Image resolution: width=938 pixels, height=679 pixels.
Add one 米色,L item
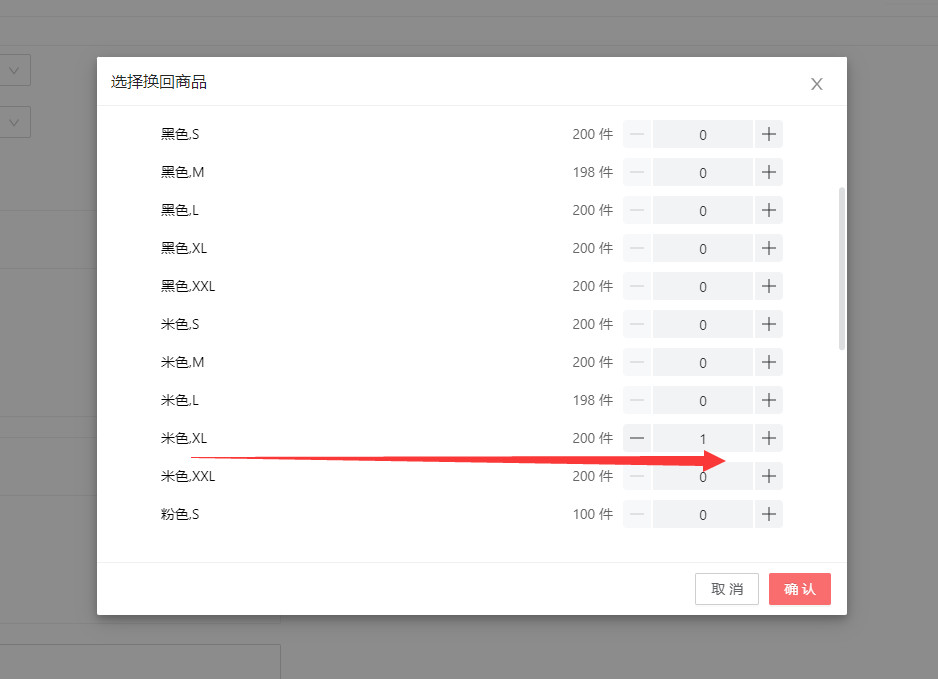point(768,400)
